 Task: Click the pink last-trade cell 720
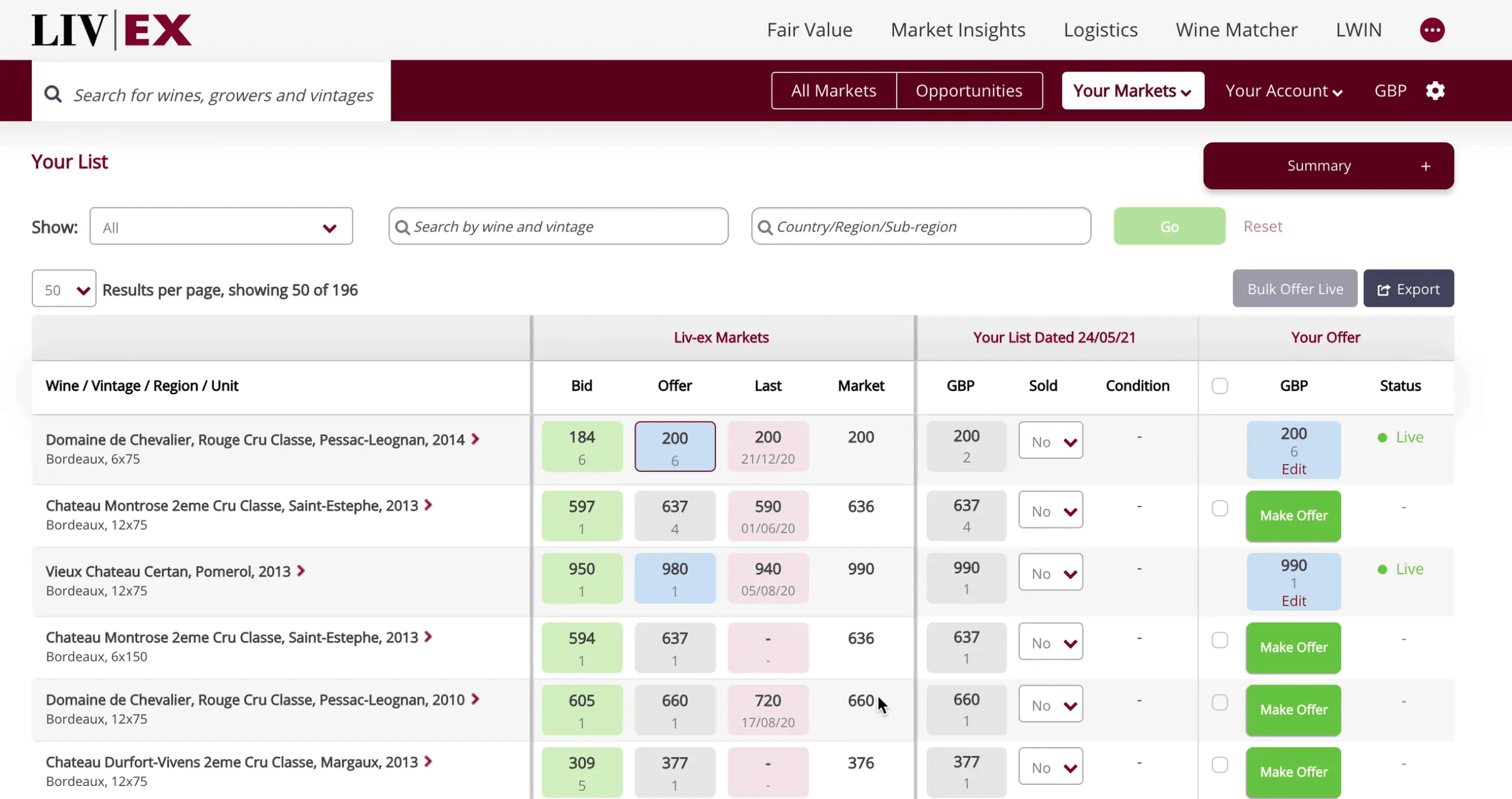(767, 710)
